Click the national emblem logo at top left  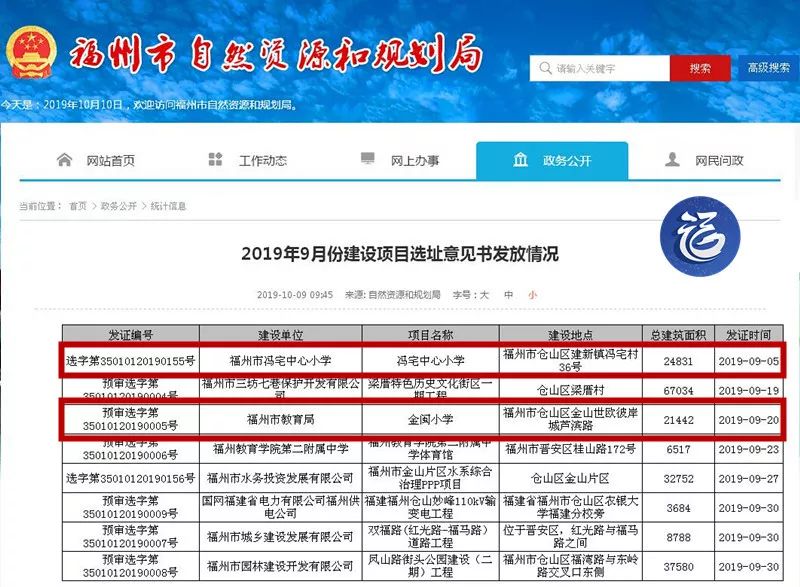pos(30,52)
